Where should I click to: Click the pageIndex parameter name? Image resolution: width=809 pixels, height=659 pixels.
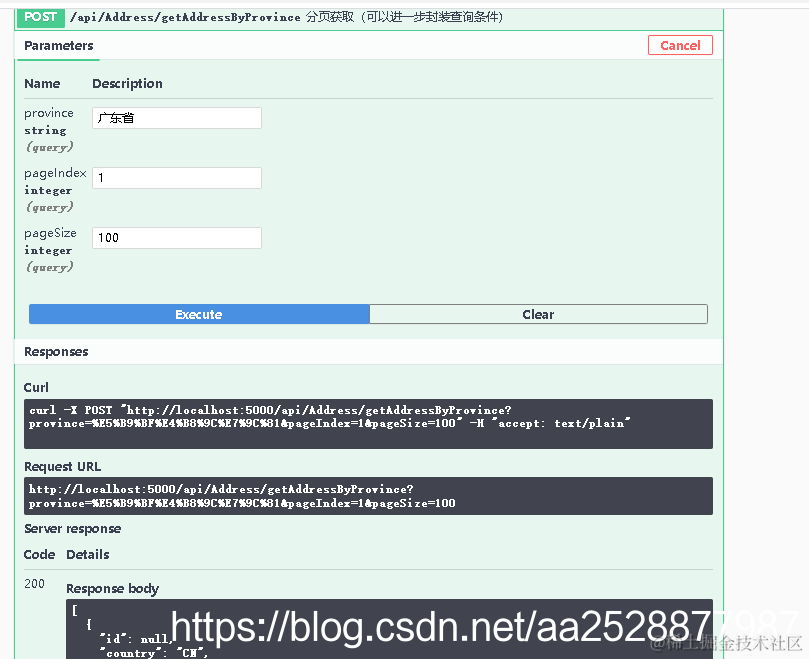click(x=55, y=173)
